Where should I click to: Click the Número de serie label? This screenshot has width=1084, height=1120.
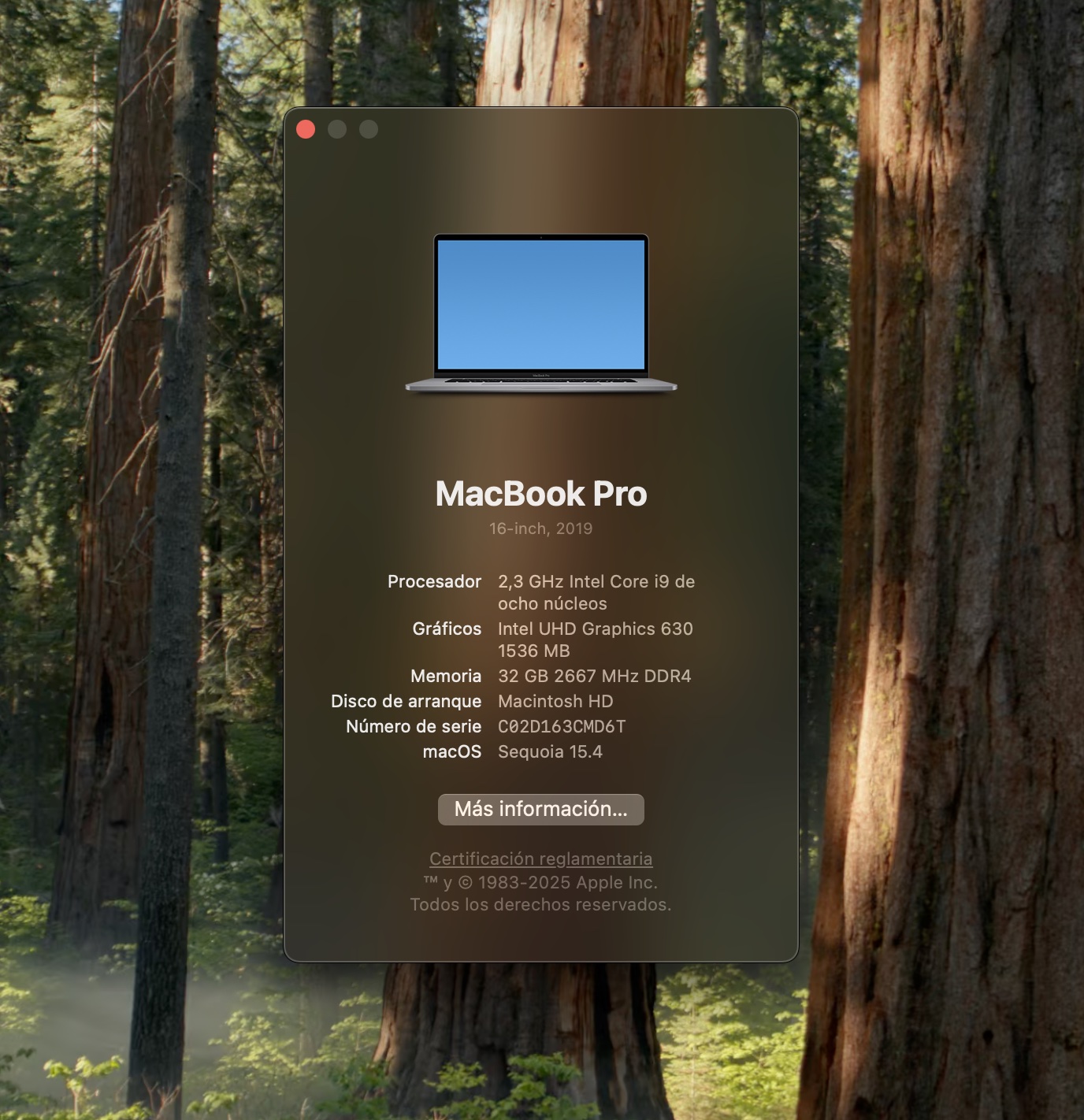point(414,726)
